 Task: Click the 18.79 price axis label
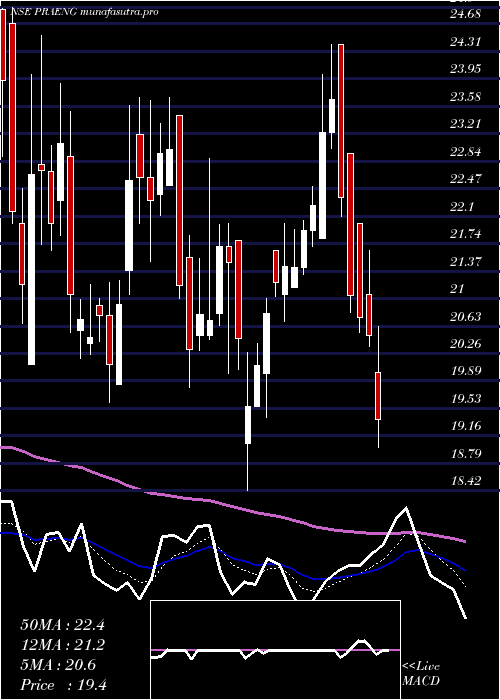(x=465, y=454)
